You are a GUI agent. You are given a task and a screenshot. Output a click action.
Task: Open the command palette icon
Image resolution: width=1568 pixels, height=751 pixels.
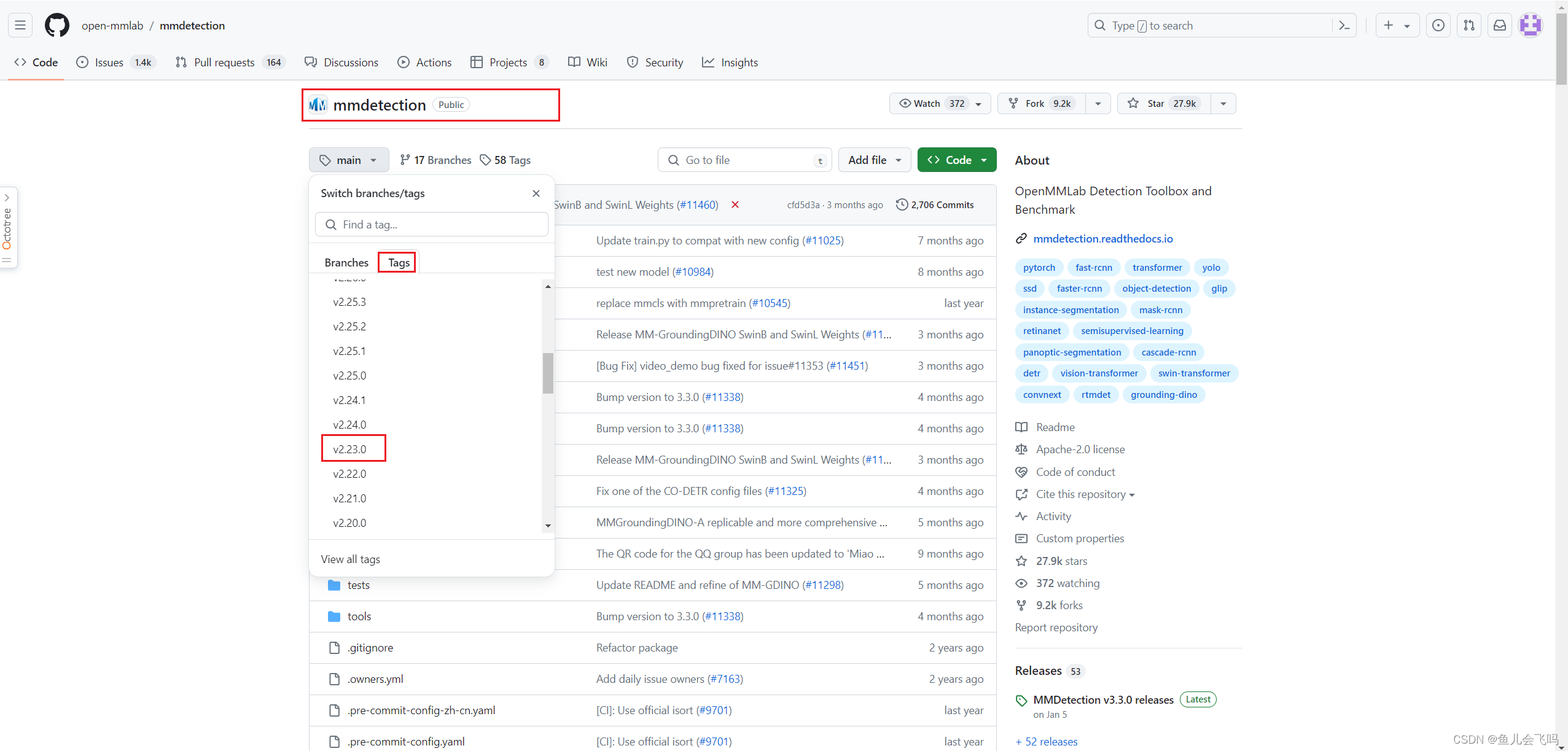(x=1344, y=25)
